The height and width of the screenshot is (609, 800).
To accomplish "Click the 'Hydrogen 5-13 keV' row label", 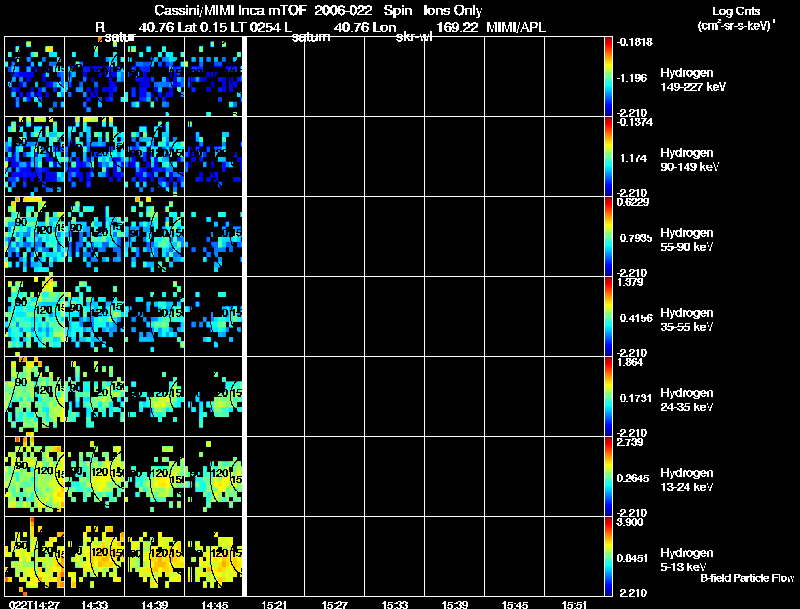I will click(687, 560).
